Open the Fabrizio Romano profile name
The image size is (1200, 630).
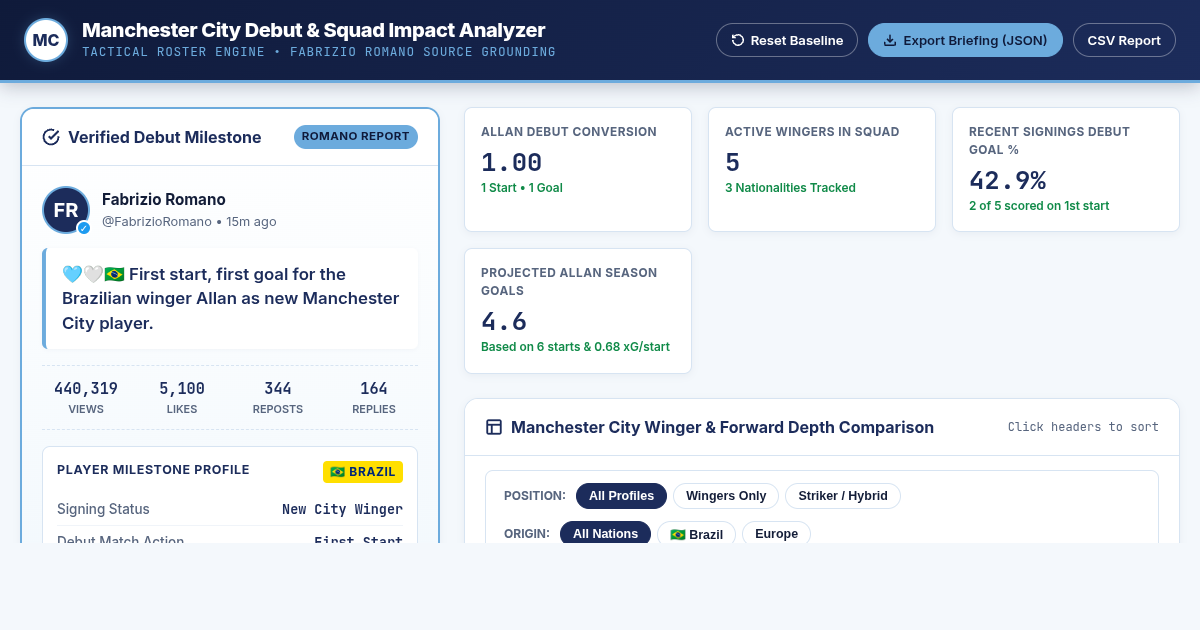[x=164, y=199]
